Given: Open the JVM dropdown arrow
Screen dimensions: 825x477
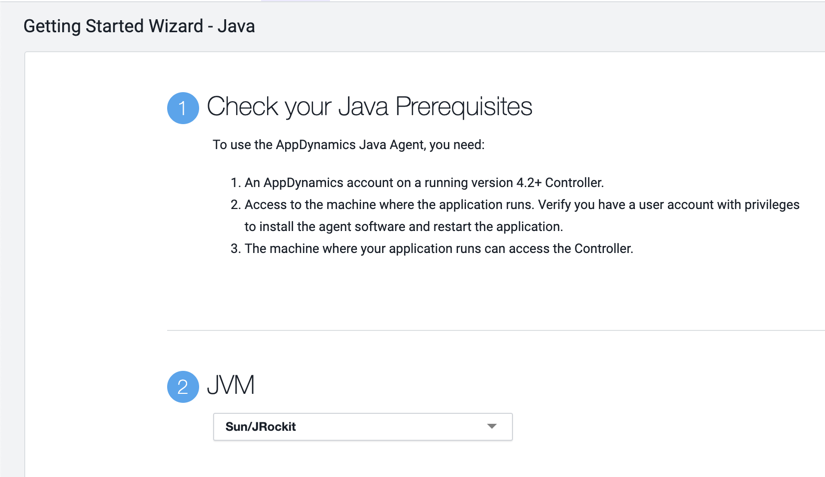Looking at the screenshot, I should pyautogui.click(x=492, y=427).
